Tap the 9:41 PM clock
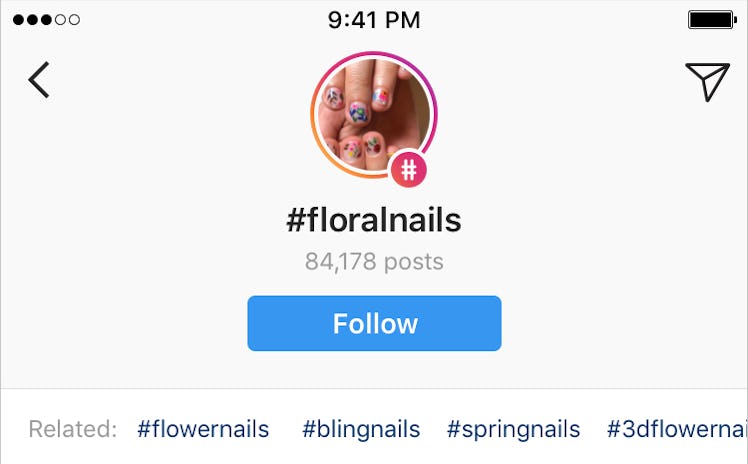 [374, 19]
